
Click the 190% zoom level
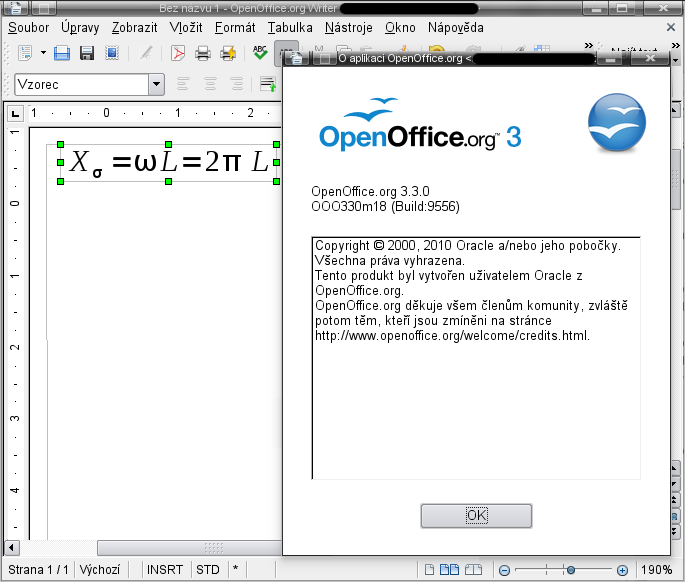[x=657, y=570]
